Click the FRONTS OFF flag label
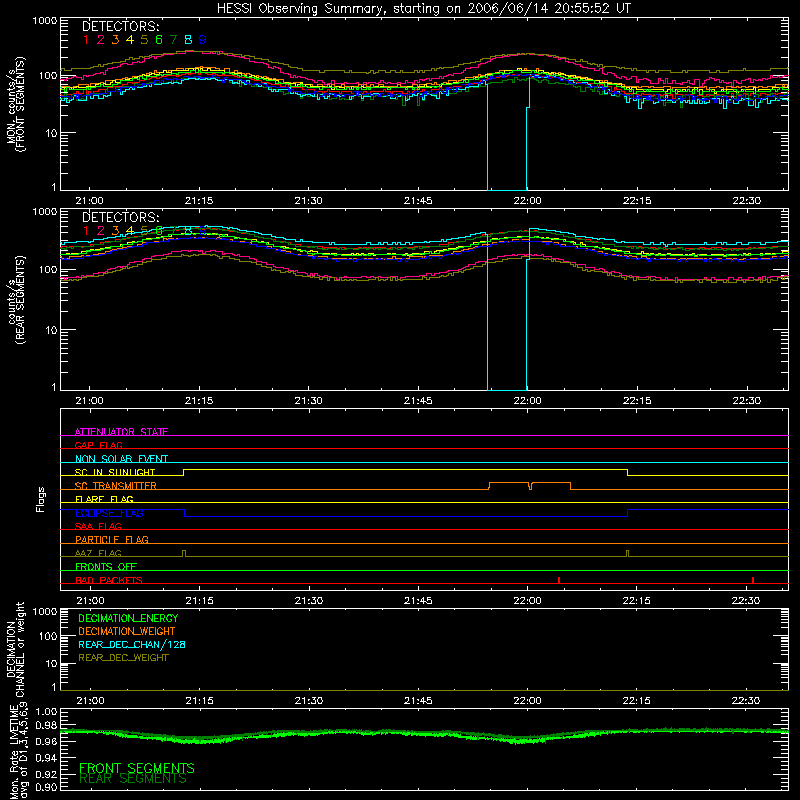 [x=106, y=566]
